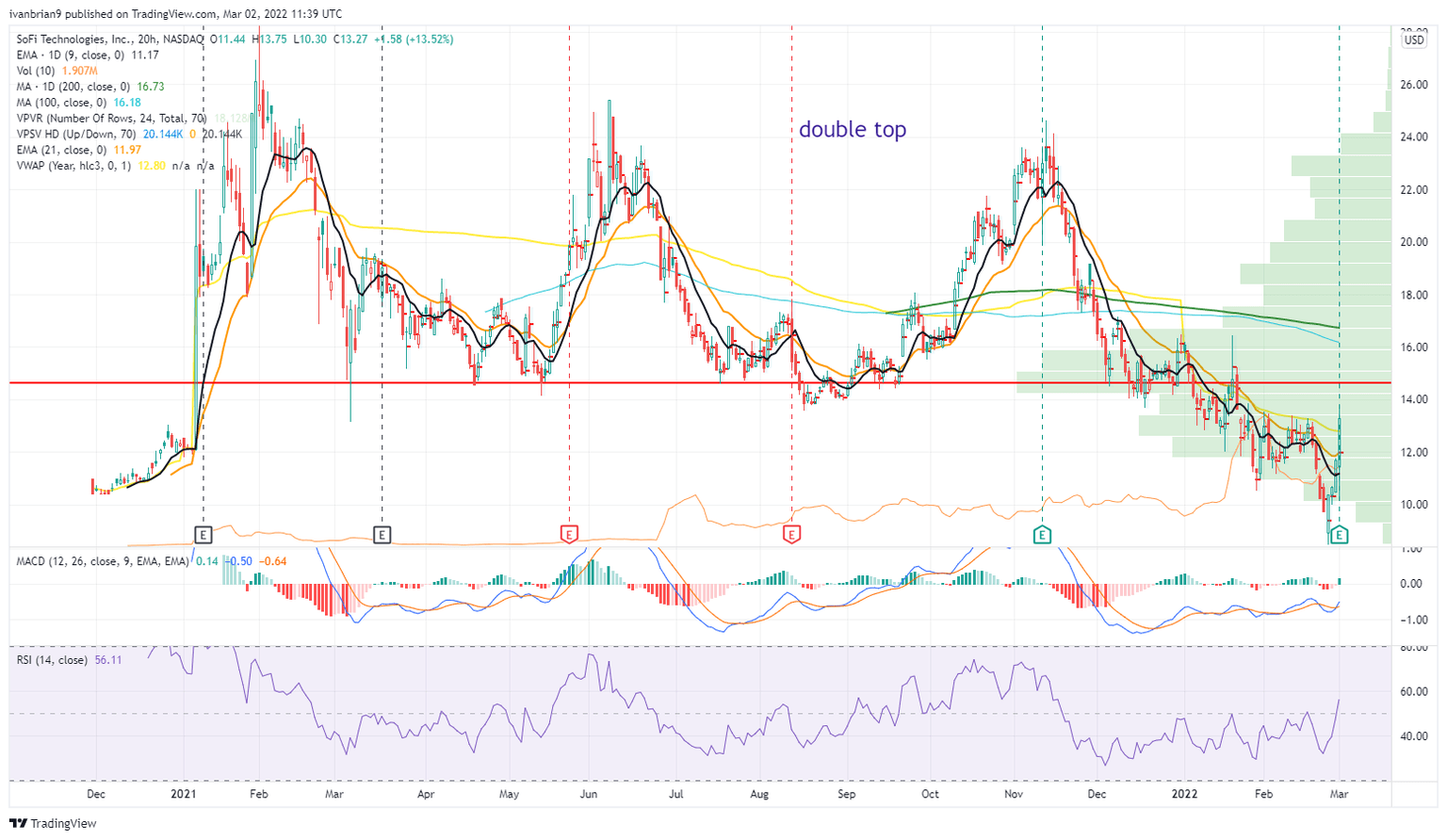Viewport: 1447px width, 840px height.
Task: Click the 60.00 label on the RSI axis
Action: pos(1413,692)
